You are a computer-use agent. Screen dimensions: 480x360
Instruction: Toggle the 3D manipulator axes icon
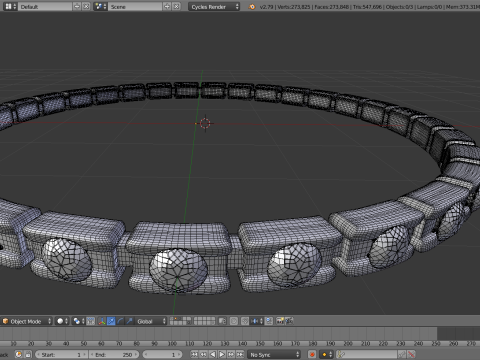[102, 321]
